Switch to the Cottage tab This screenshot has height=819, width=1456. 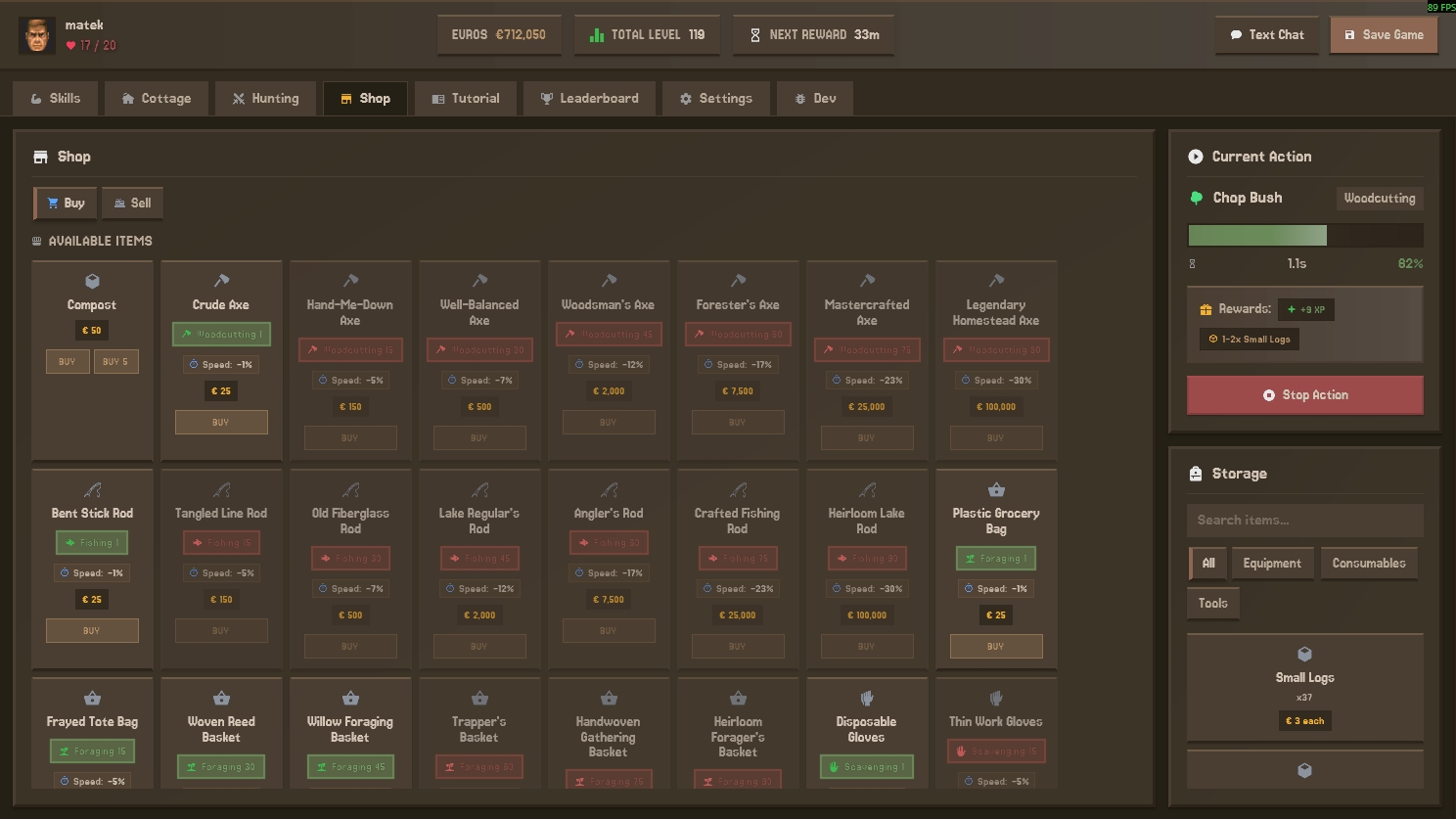pos(157,99)
